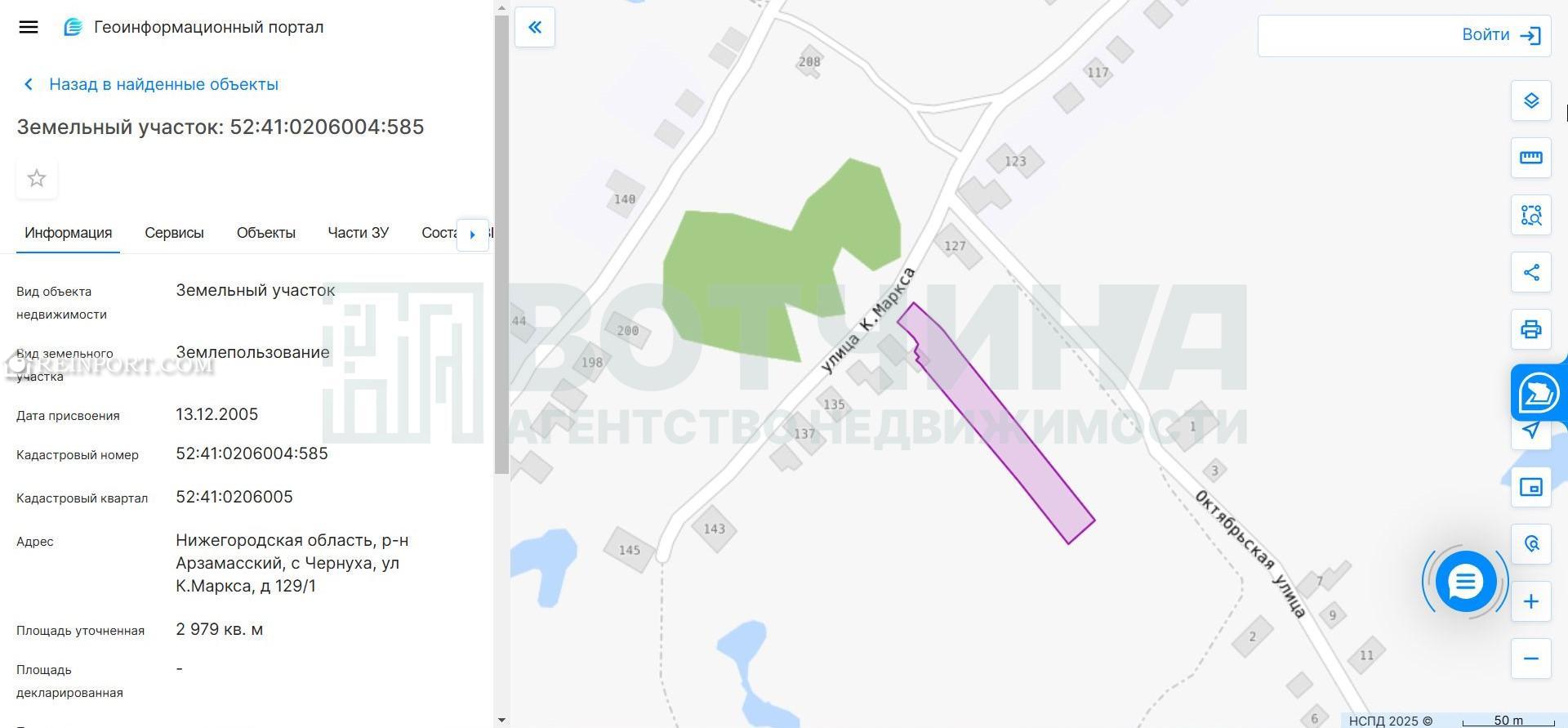Collapse the side panel with double chevron
The image size is (1568, 728).
click(x=535, y=27)
